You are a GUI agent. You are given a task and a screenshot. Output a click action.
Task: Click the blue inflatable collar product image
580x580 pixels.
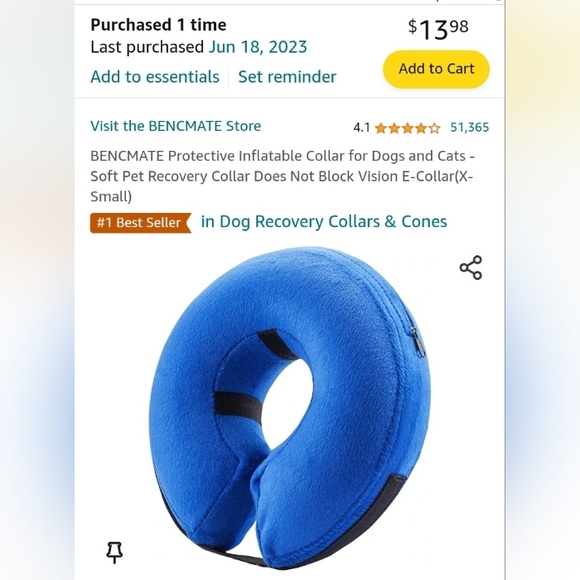290,408
